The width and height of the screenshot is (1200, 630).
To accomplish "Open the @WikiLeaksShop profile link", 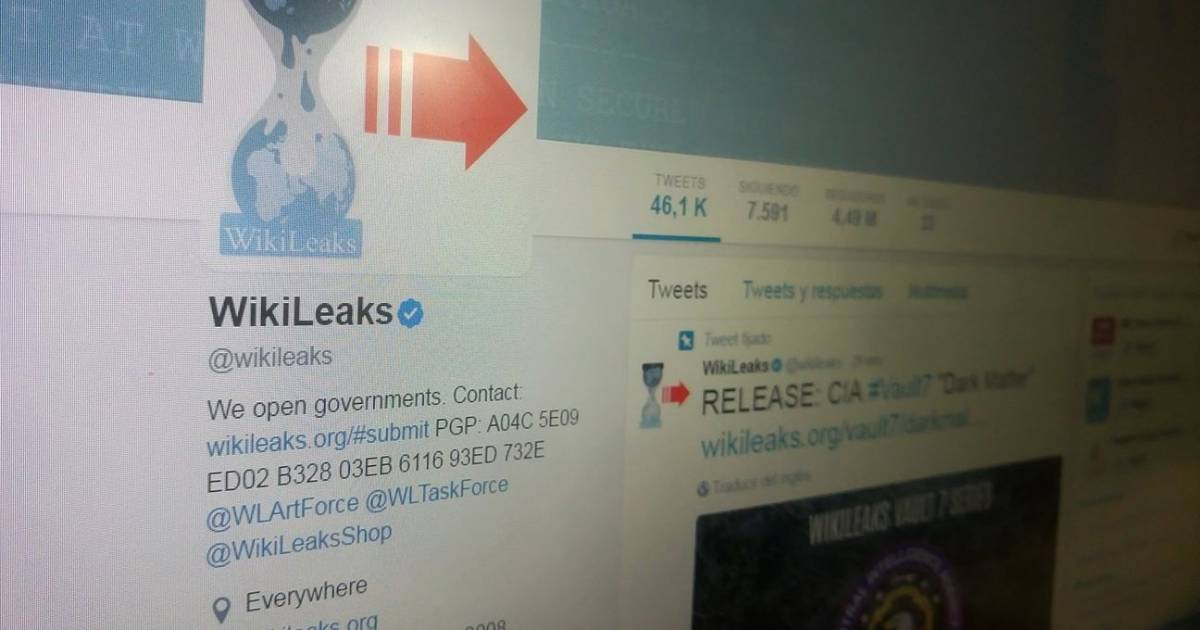I will tap(298, 543).
